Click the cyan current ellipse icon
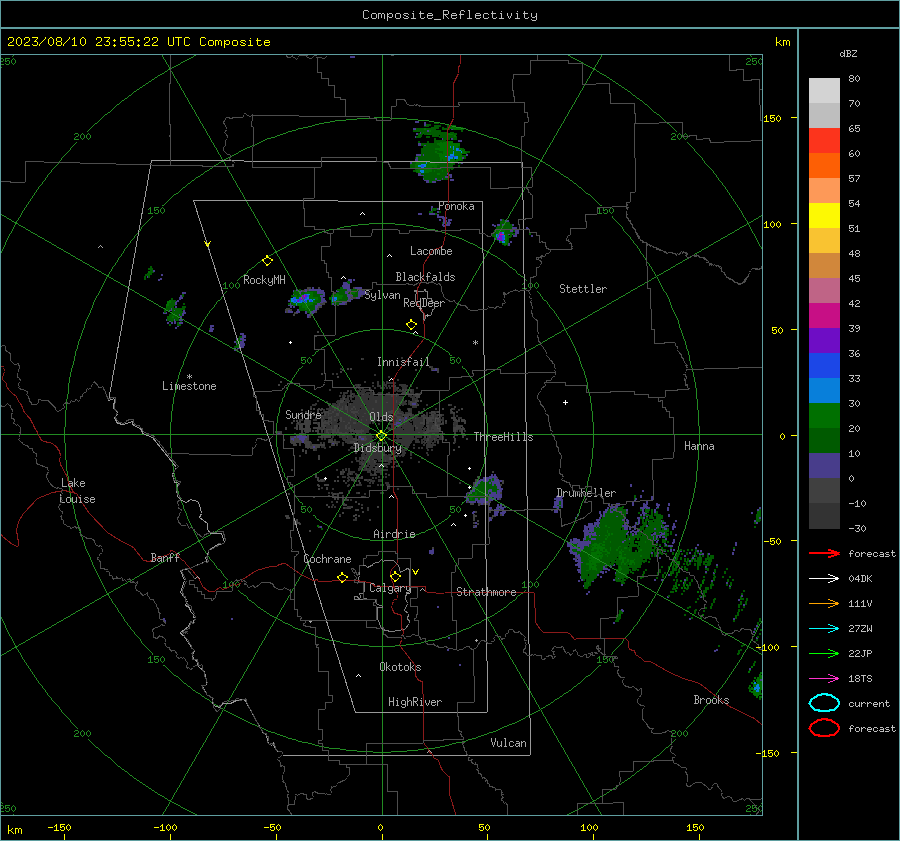 point(824,703)
